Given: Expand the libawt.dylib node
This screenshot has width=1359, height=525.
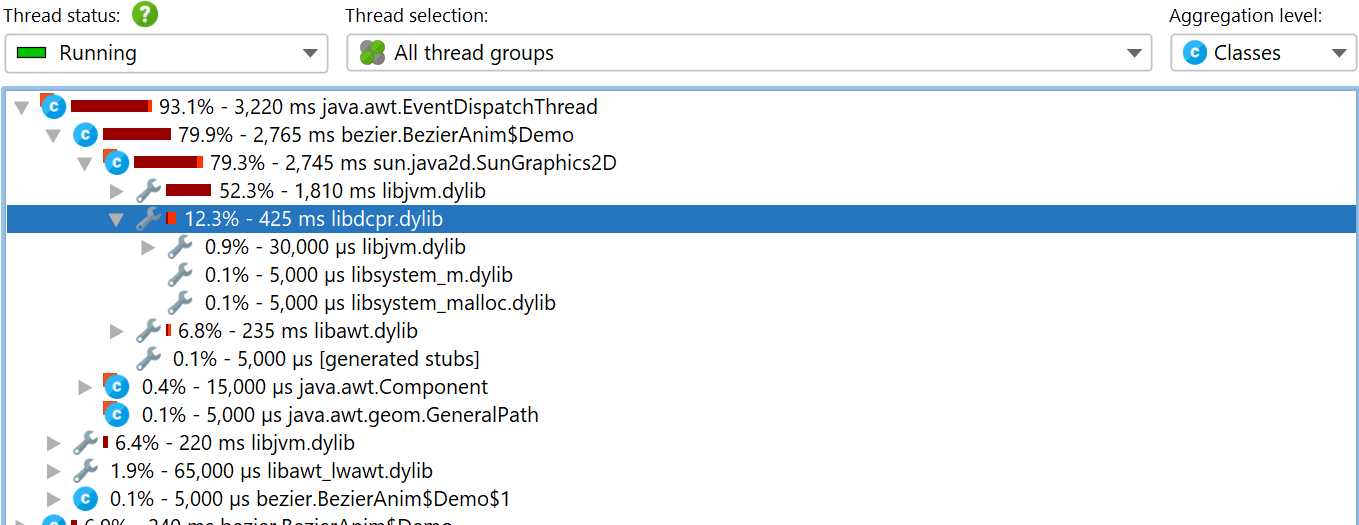Looking at the screenshot, I should pos(116,330).
